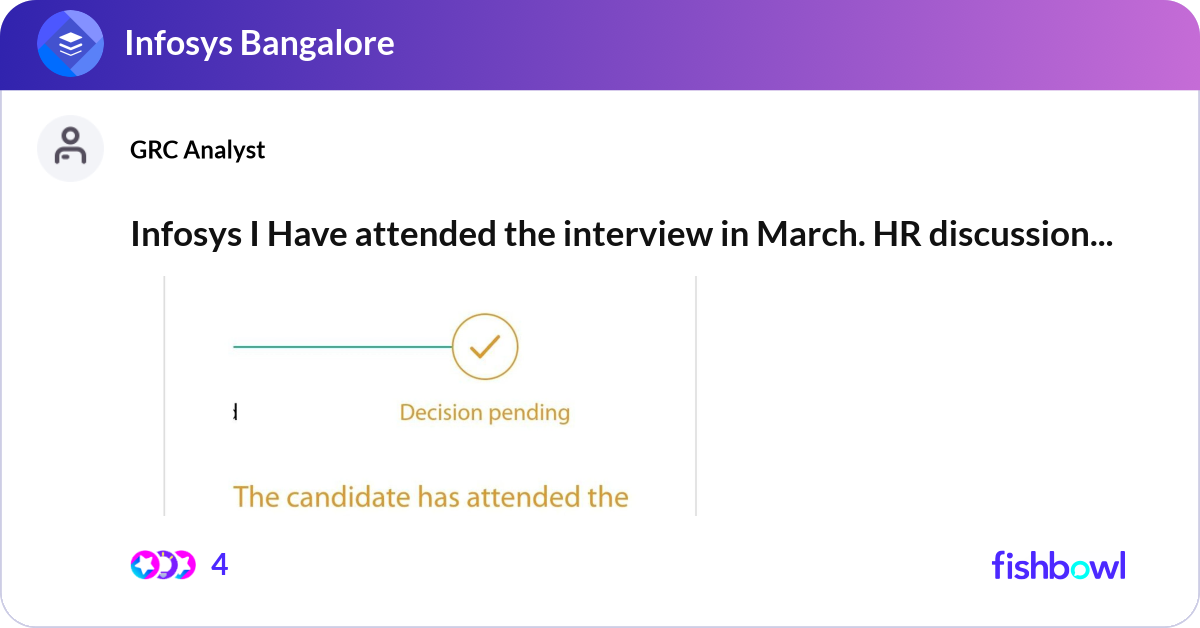Expand the cropped candidate status text
Image resolution: width=1200 pixels, height=628 pixels.
[430, 496]
